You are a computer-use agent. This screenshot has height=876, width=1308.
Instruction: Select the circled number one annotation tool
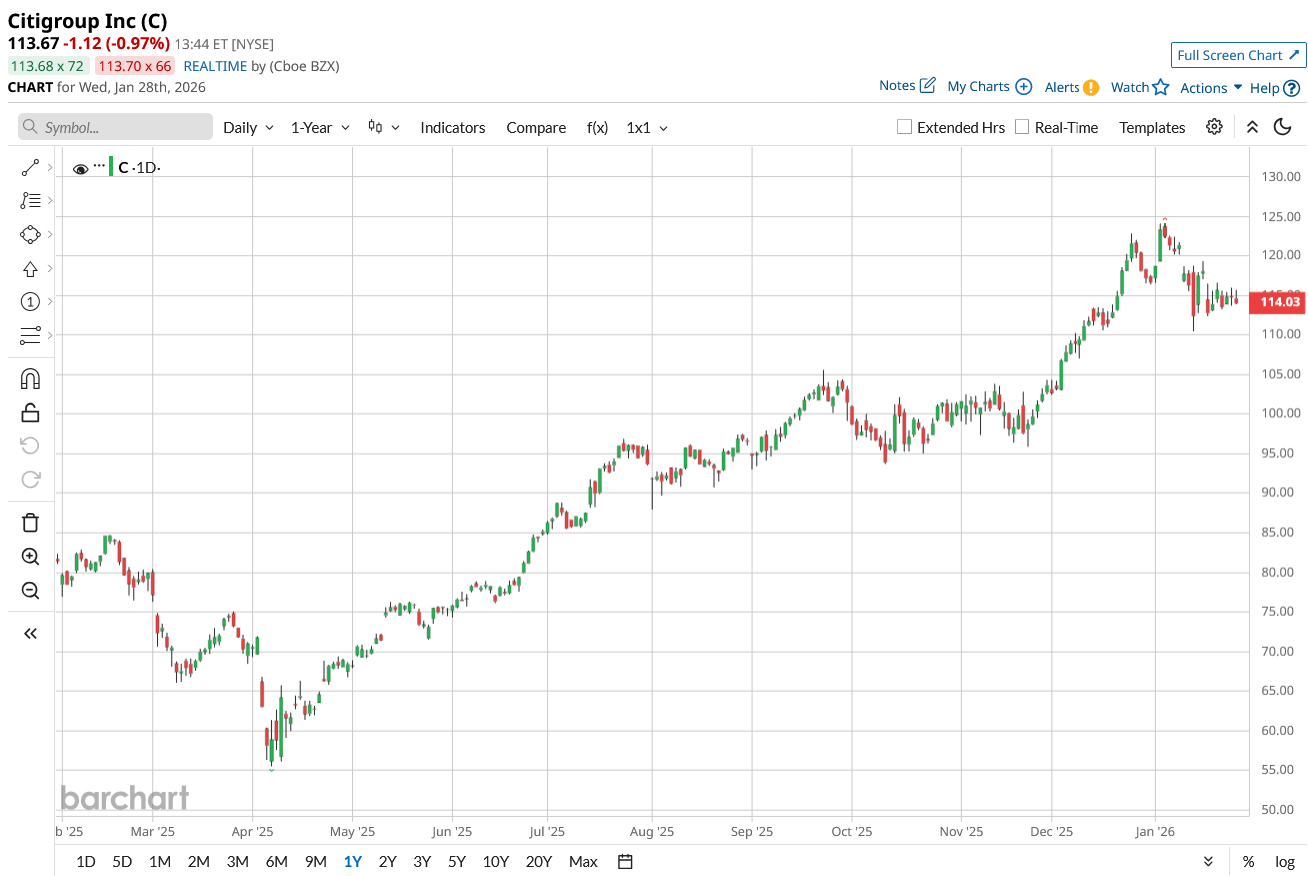point(30,302)
